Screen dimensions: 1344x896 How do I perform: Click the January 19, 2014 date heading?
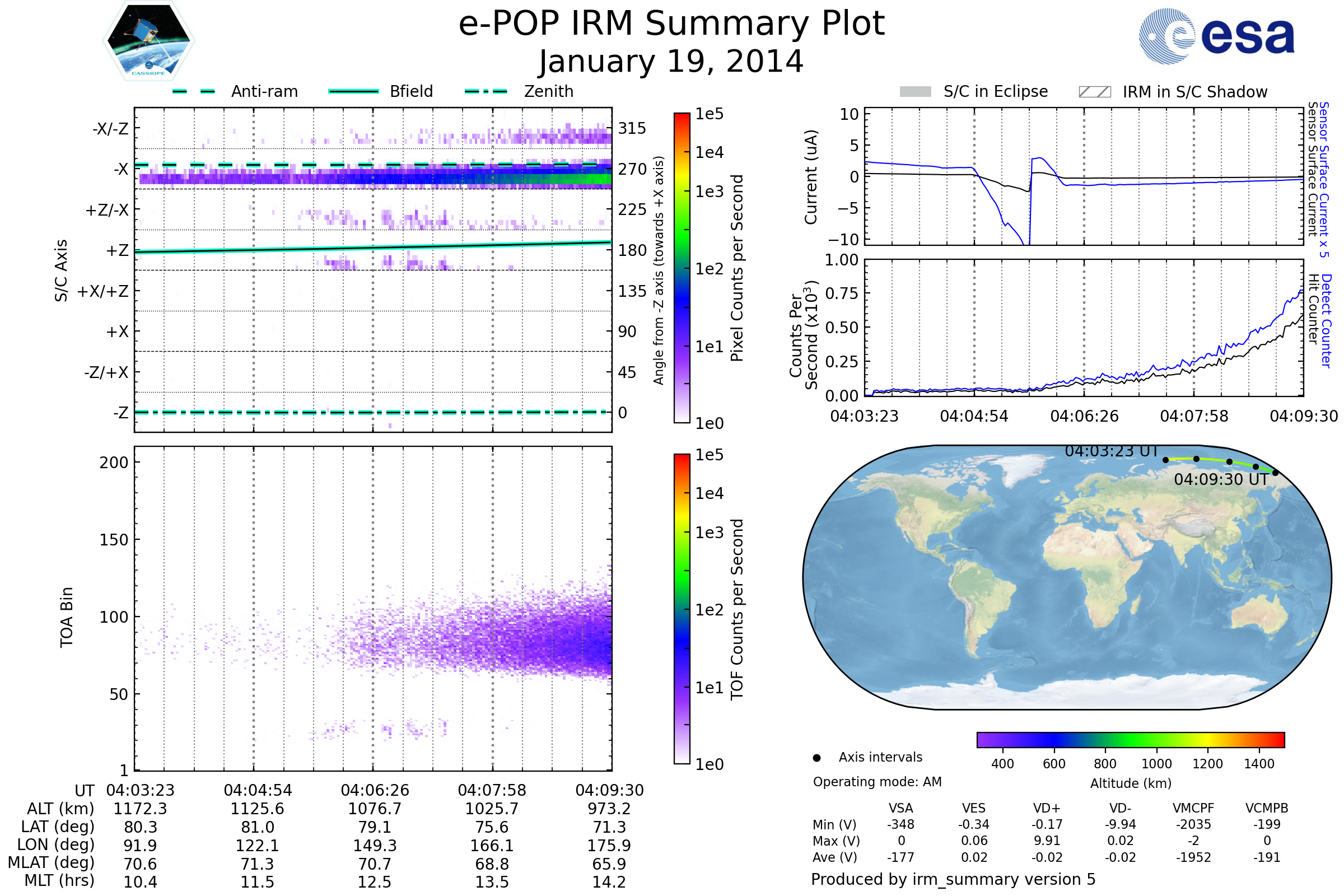[x=671, y=62]
